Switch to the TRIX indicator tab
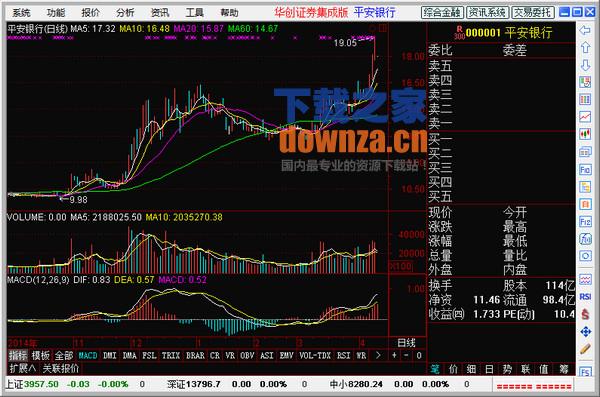Viewport: 600px width, 397px height. [x=171, y=356]
